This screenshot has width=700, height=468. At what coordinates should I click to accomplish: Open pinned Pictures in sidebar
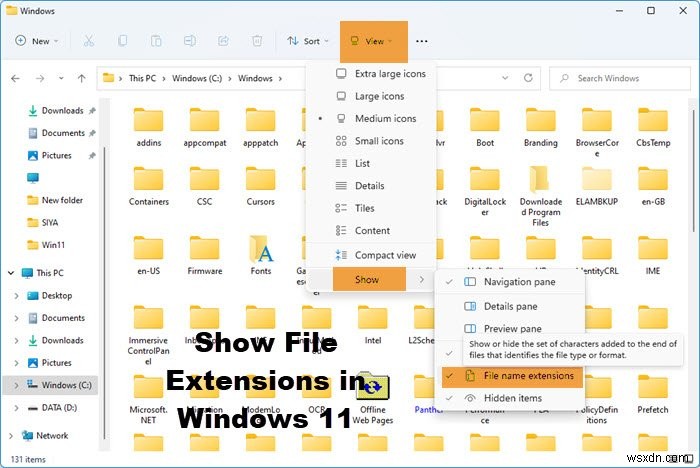click(x=62, y=155)
